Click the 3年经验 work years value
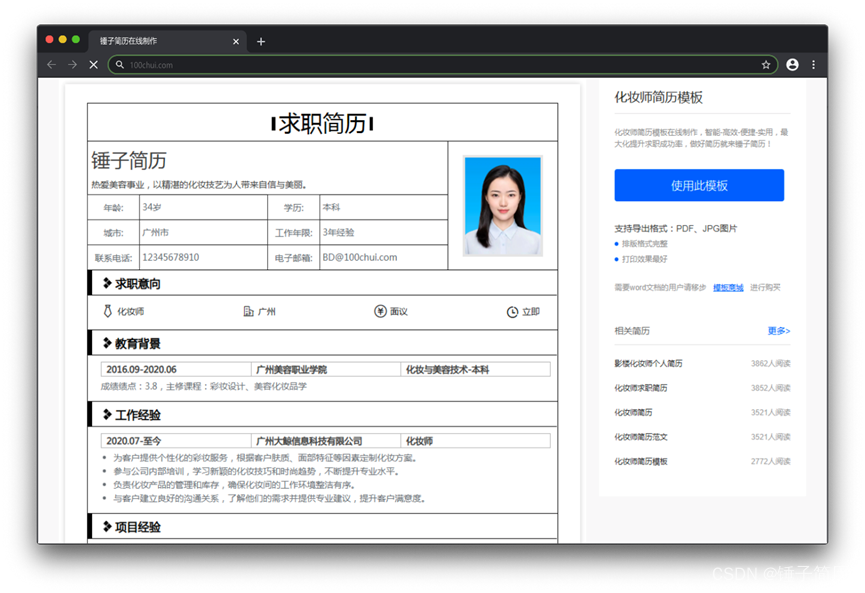This screenshot has width=865, height=593. click(x=338, y=233)
